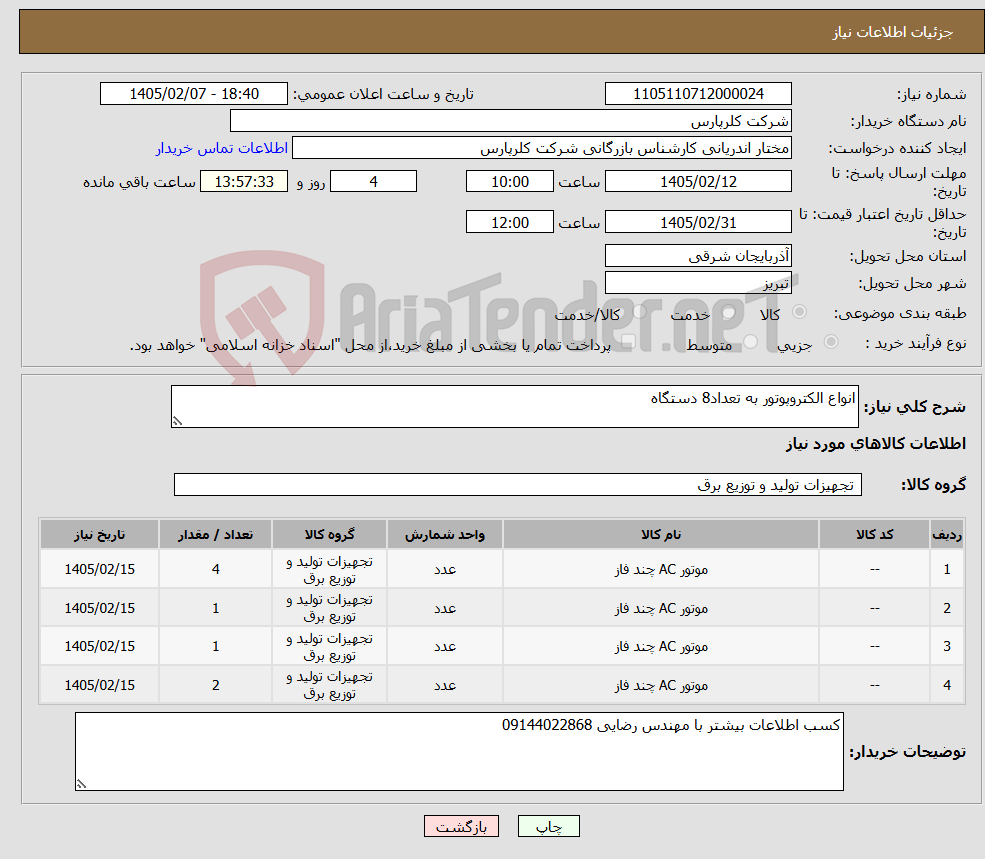The image size is (985, 859).
Task: Click quantity 4 in row 1
Action: click(x=215, y=569)
